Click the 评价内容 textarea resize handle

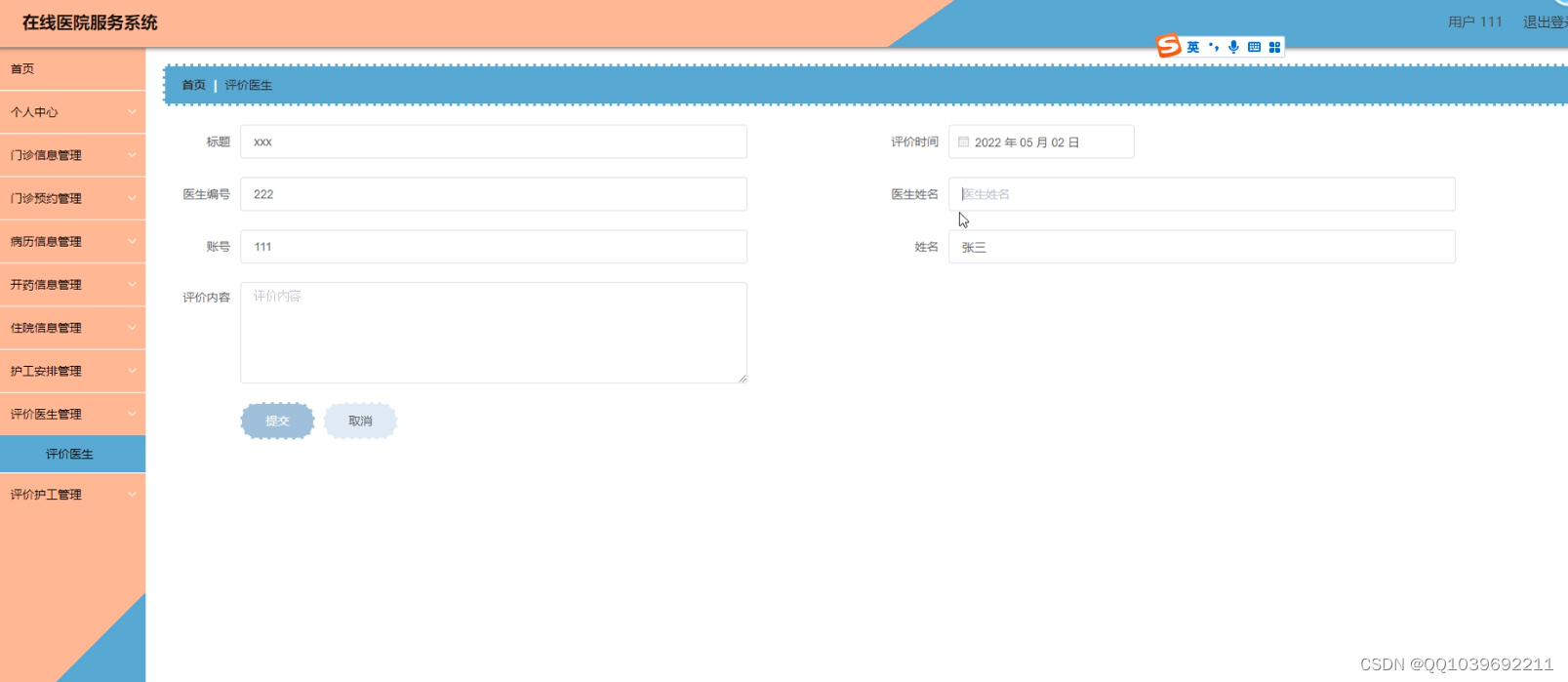coord(743,379)
